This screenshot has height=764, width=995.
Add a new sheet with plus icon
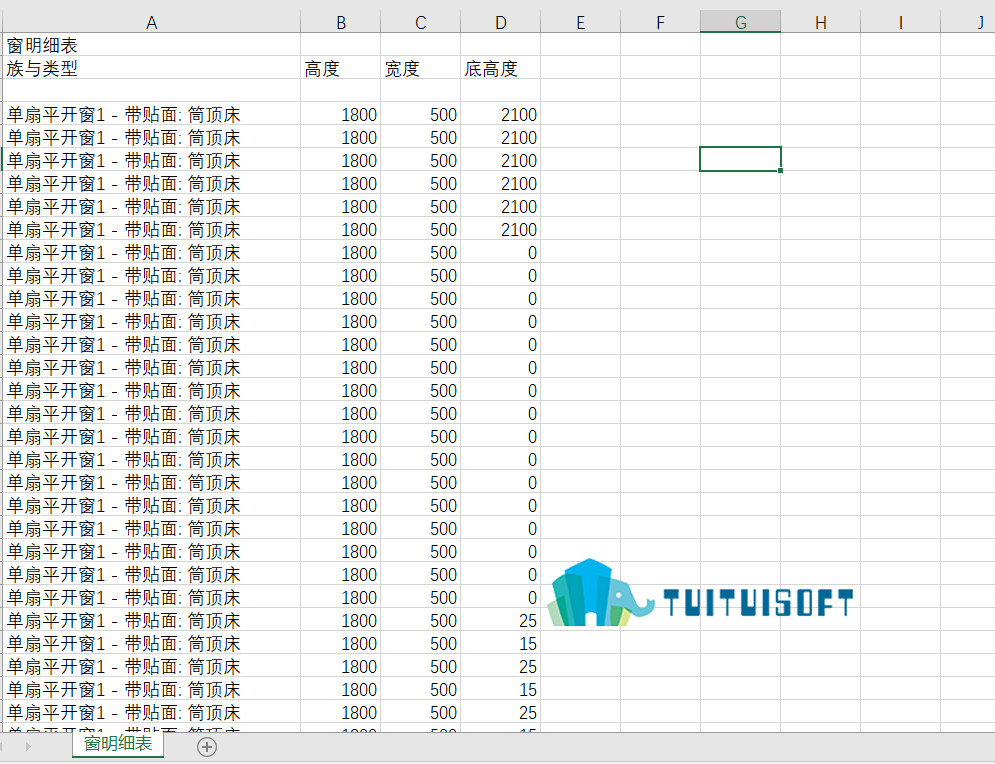point(206,747)
